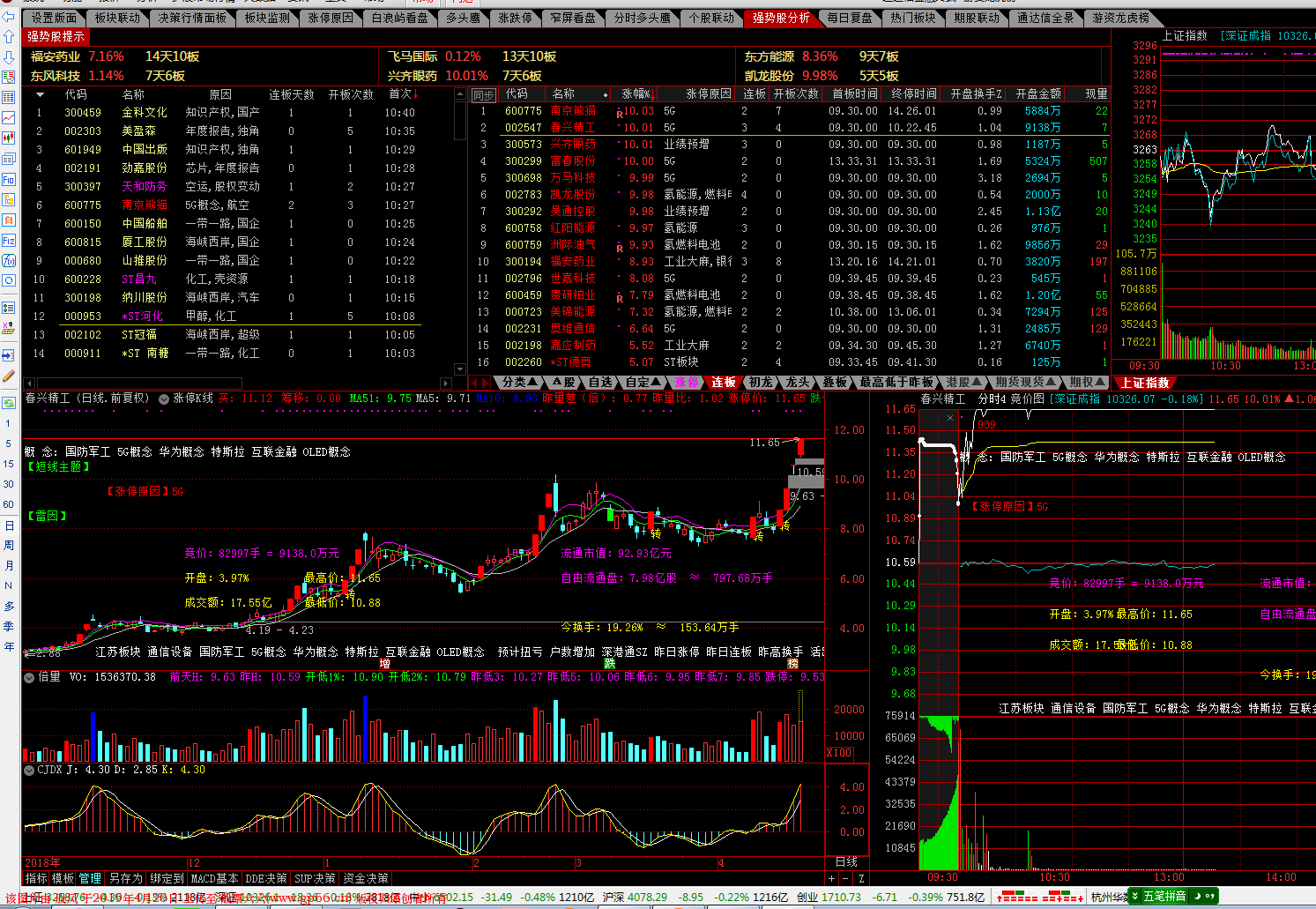Click the MACD基本 indicator button

[214, 878]
